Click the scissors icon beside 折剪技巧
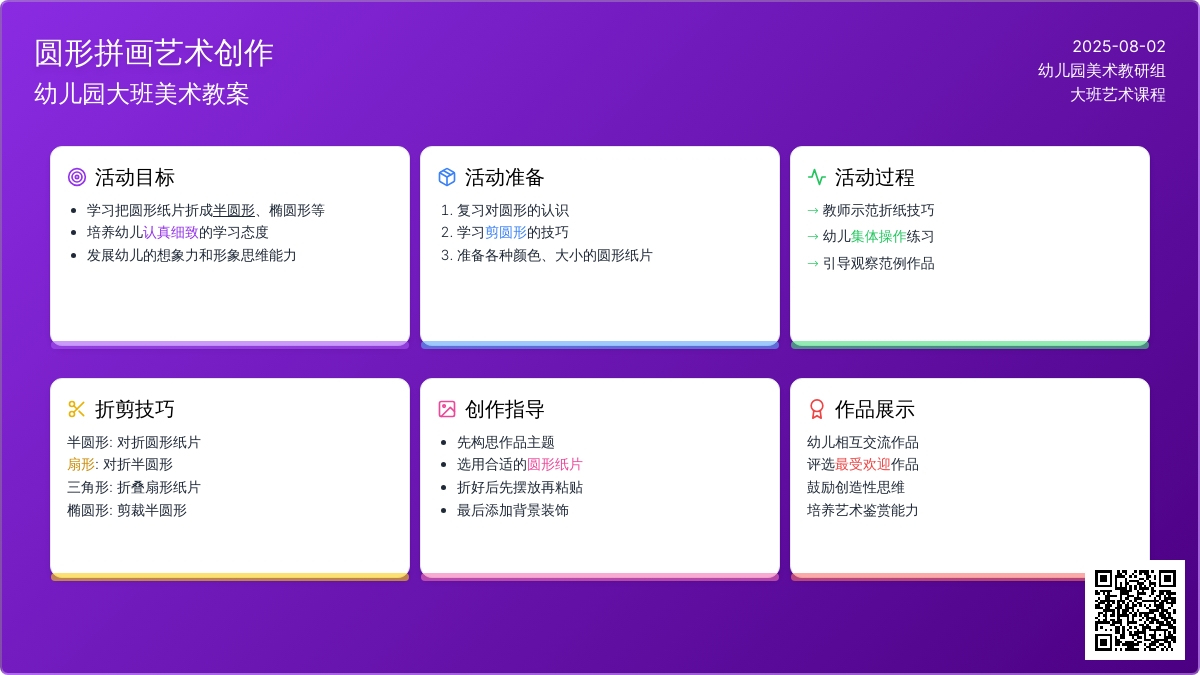The height and width of the screenshot is (675, 1200). click(77, 409)
